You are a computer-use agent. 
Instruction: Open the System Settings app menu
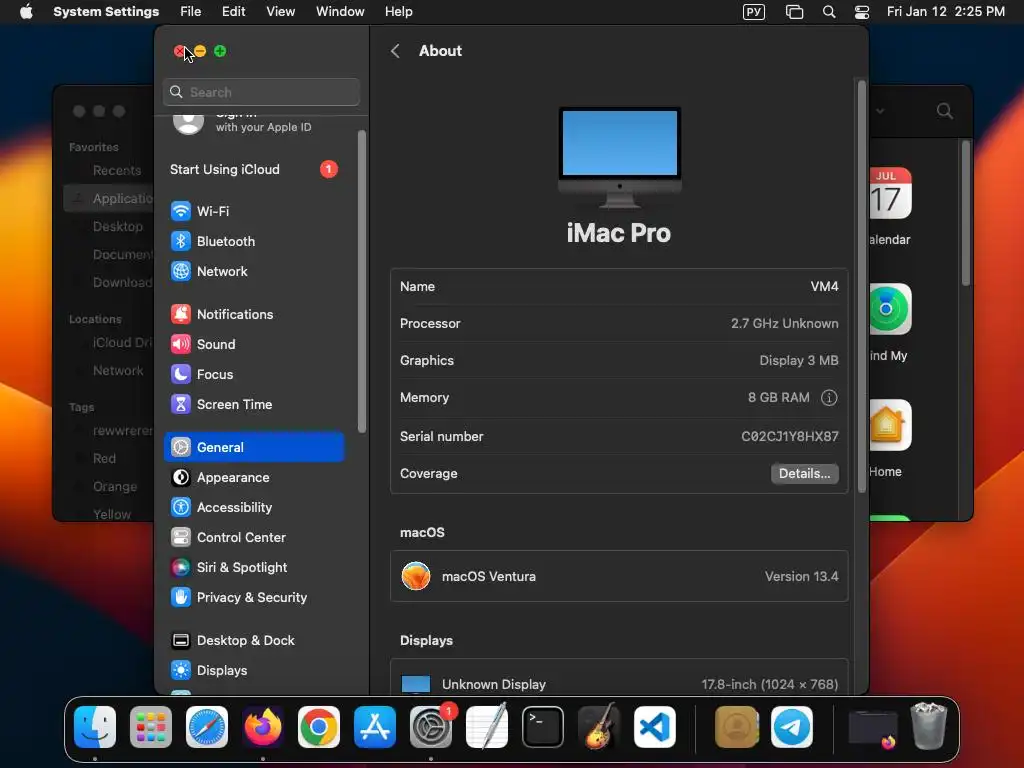[x=106, y=12]
